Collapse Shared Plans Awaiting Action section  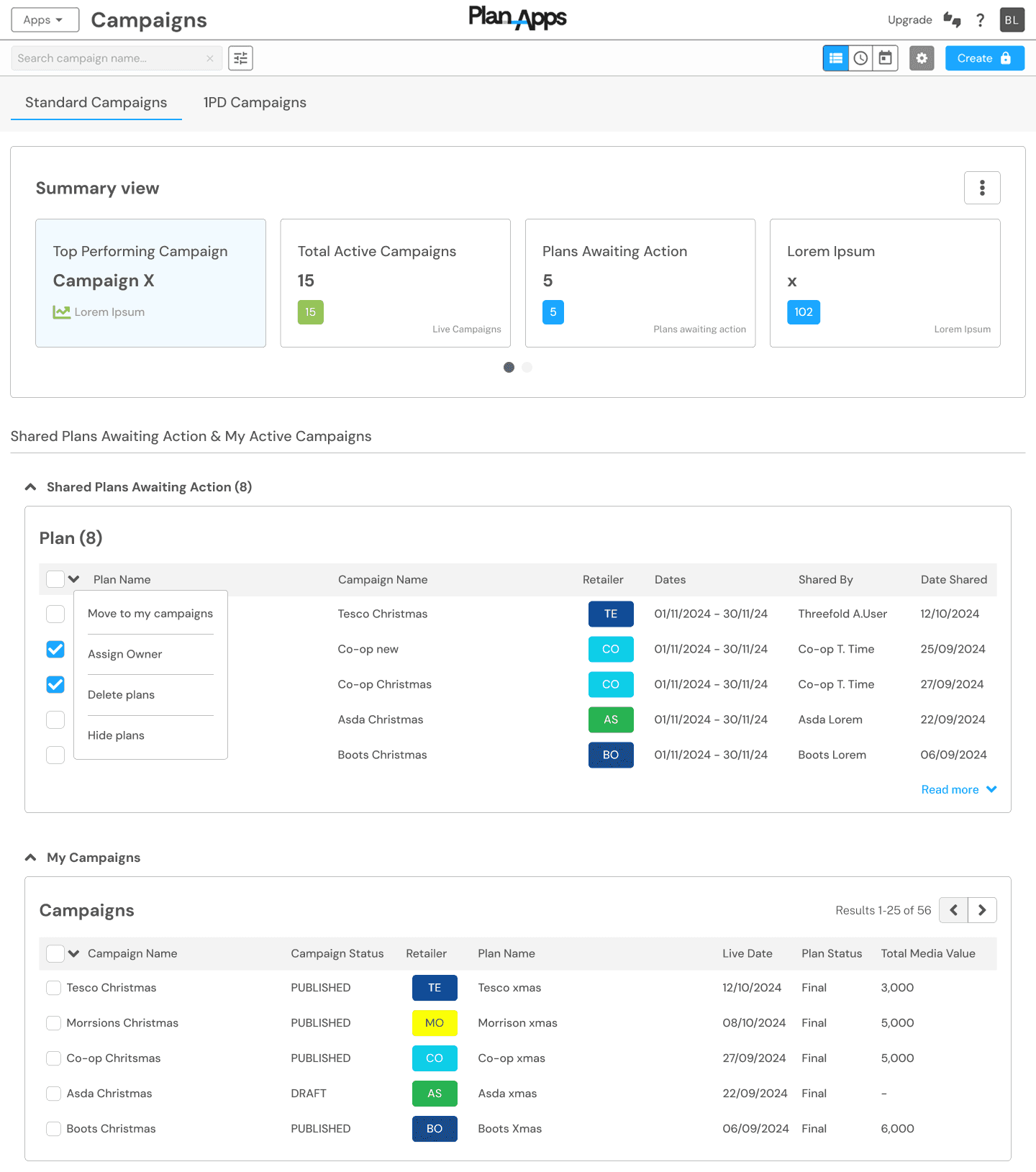pos(30,487)
